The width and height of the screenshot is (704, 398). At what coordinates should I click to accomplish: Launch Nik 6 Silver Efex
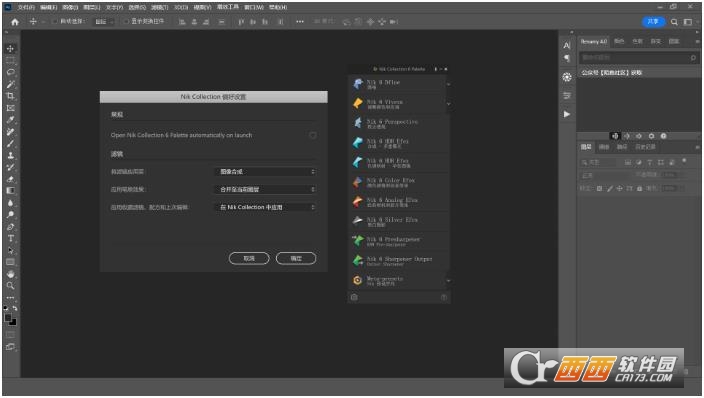(400, 221)
